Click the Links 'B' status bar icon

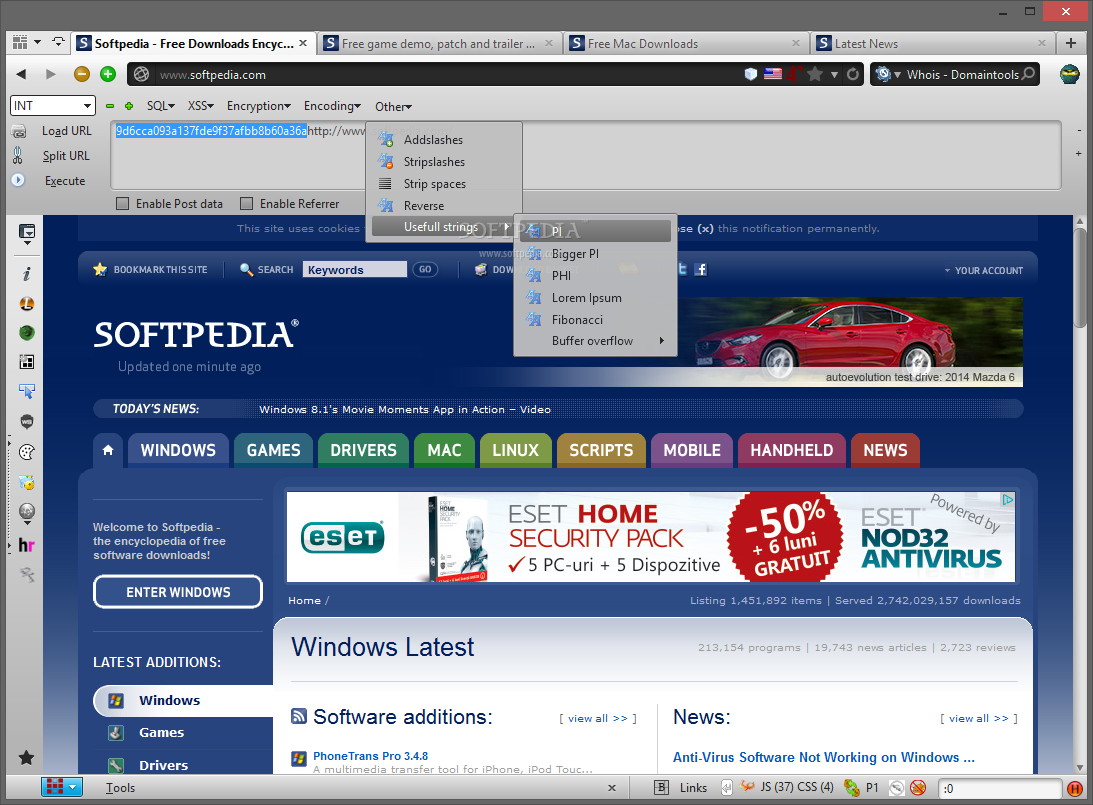click(x=662, y=788)
